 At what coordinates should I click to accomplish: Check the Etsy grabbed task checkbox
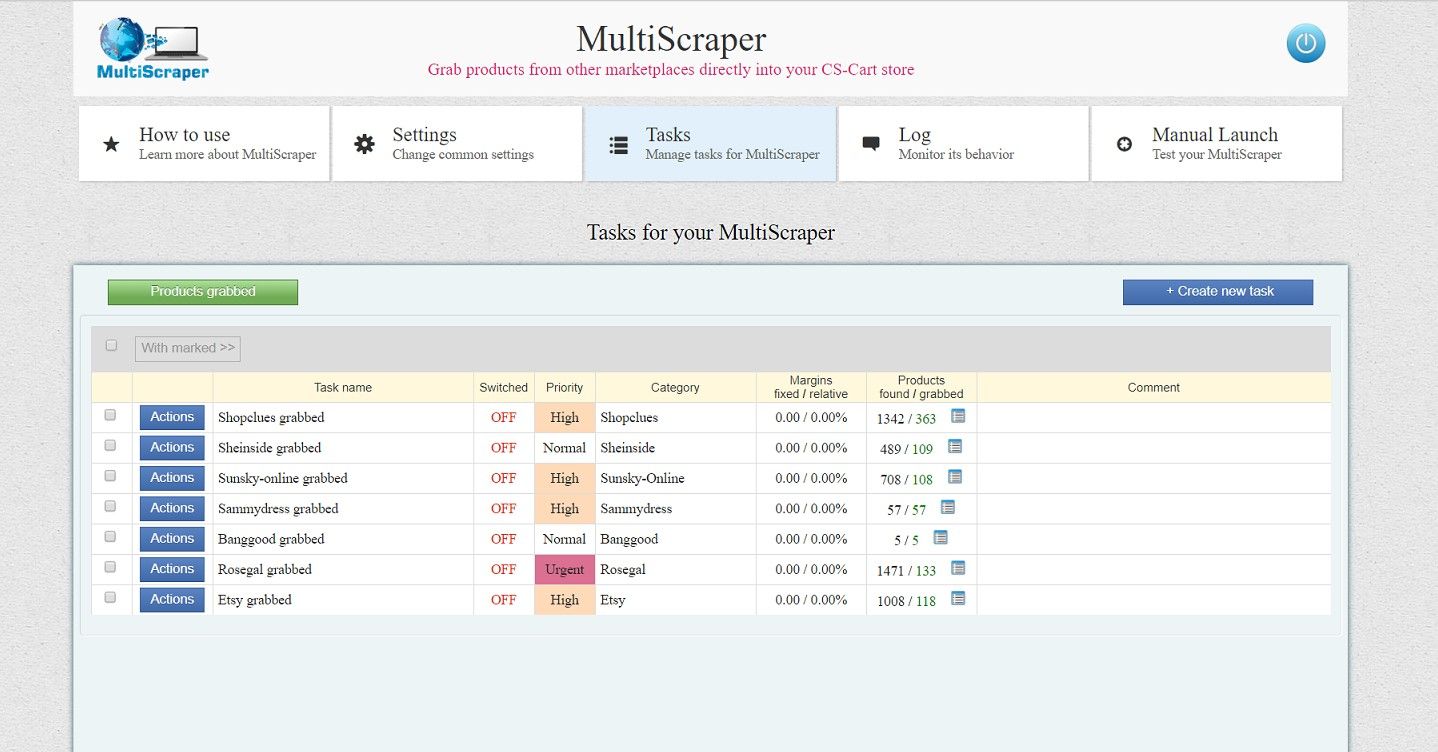110,597
